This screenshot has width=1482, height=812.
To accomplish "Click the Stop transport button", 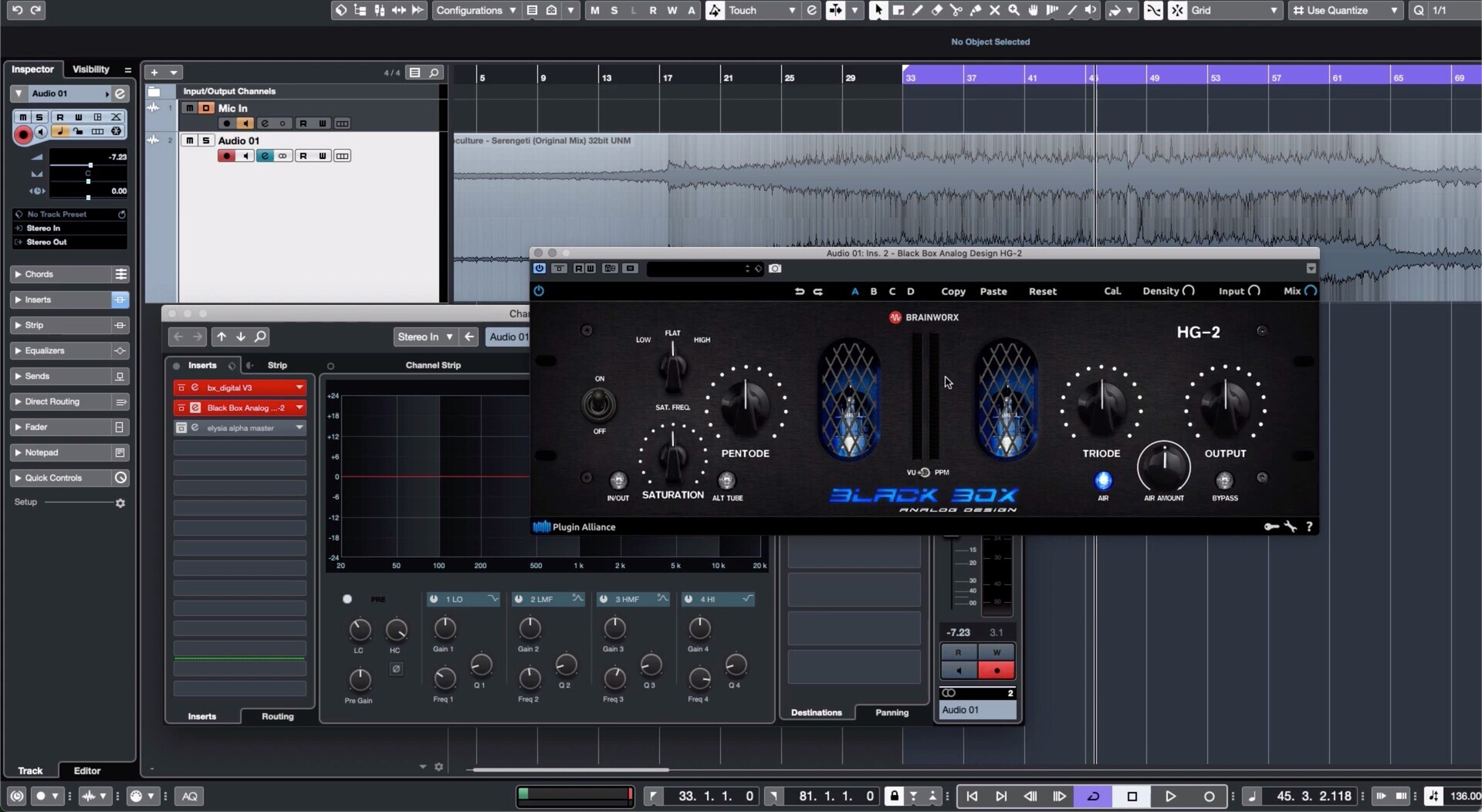I will (1132, 796).
